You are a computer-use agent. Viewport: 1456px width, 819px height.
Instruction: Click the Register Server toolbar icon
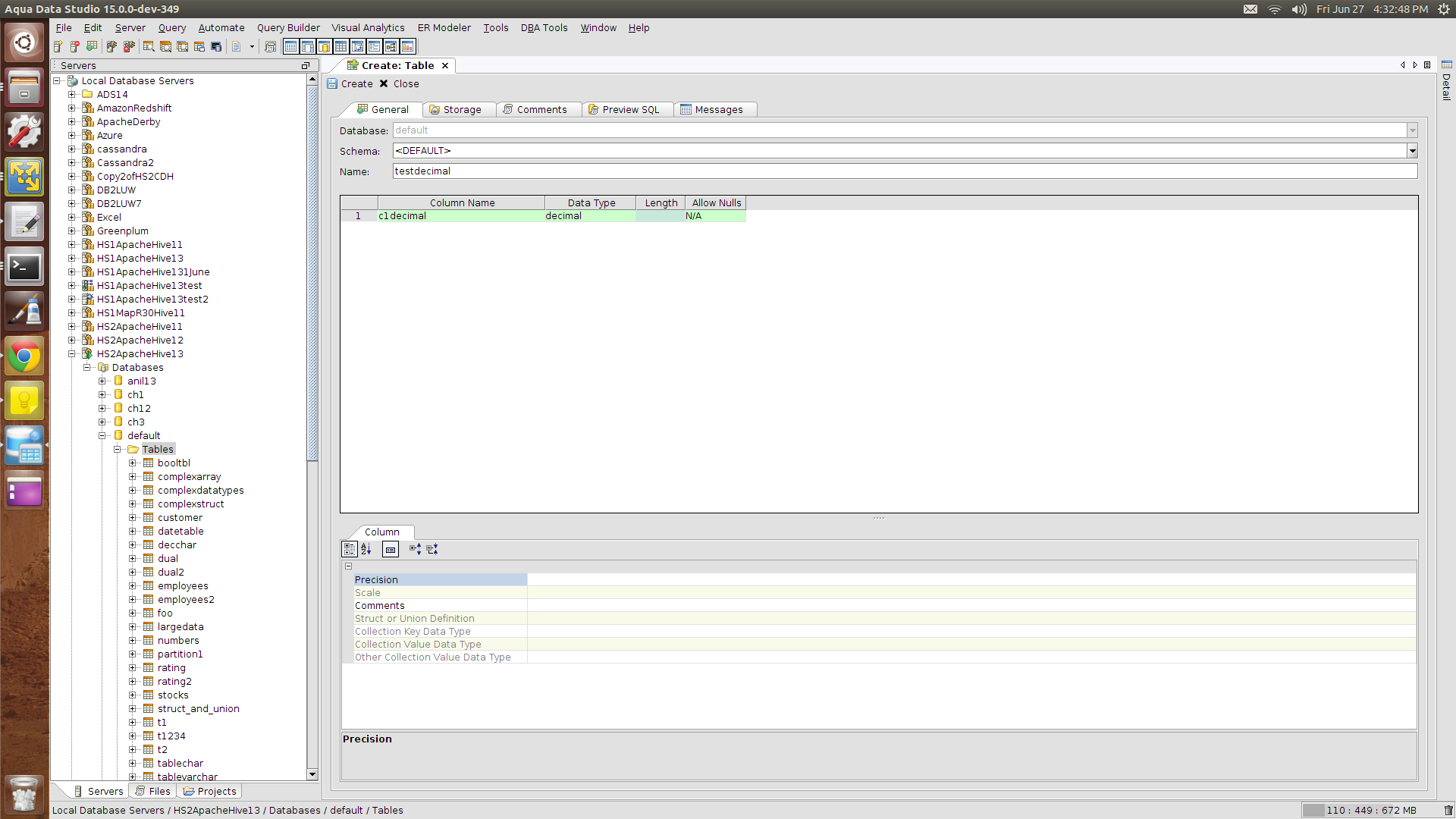point(58,47)
